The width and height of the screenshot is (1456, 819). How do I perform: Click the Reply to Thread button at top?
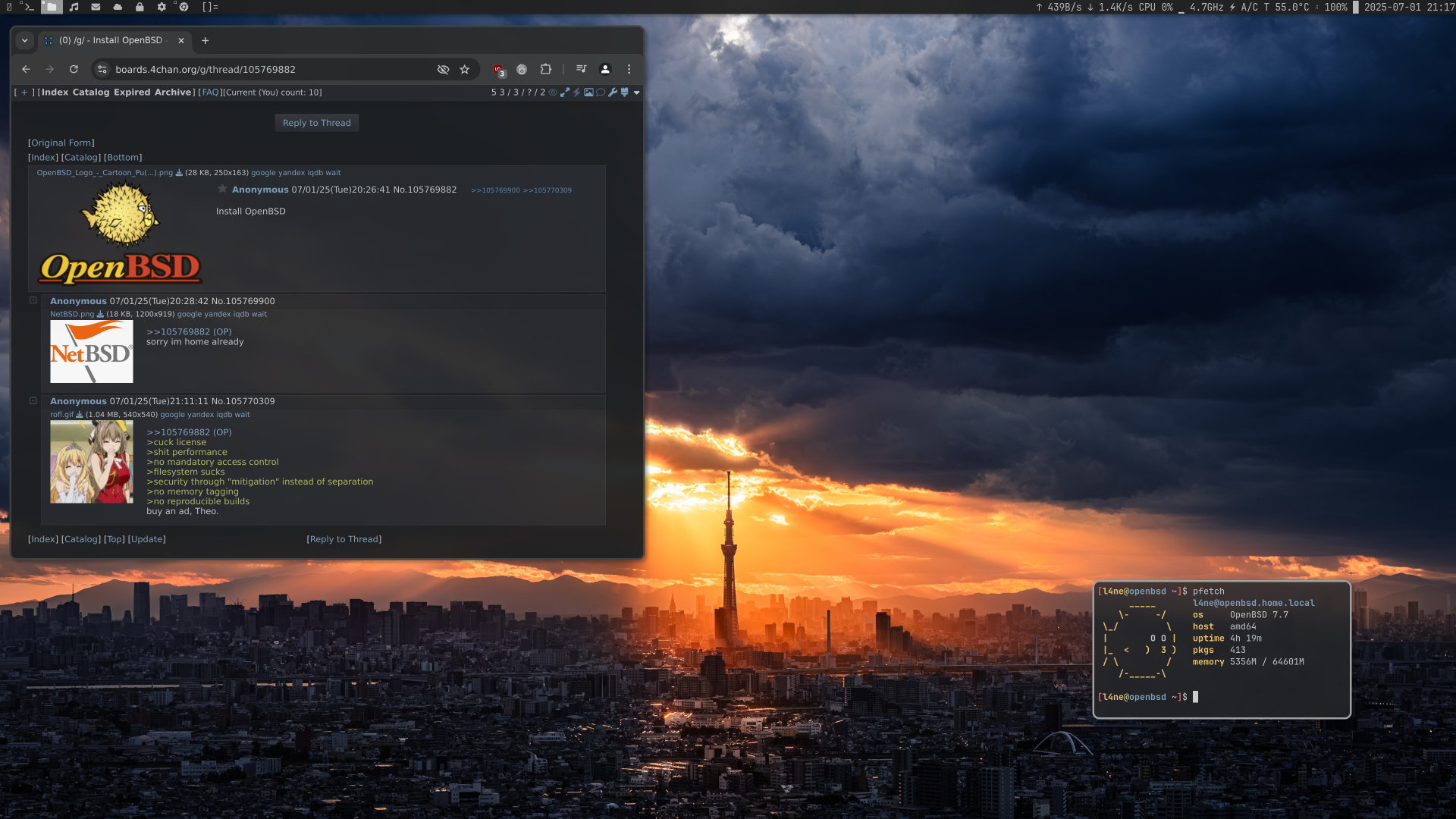[x=317, y=123]
